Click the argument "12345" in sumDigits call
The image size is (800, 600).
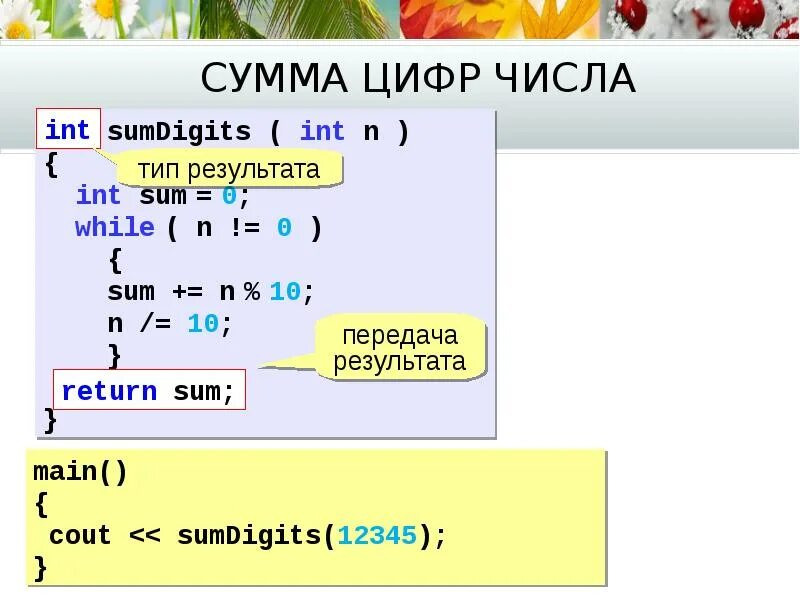[377, 536]
